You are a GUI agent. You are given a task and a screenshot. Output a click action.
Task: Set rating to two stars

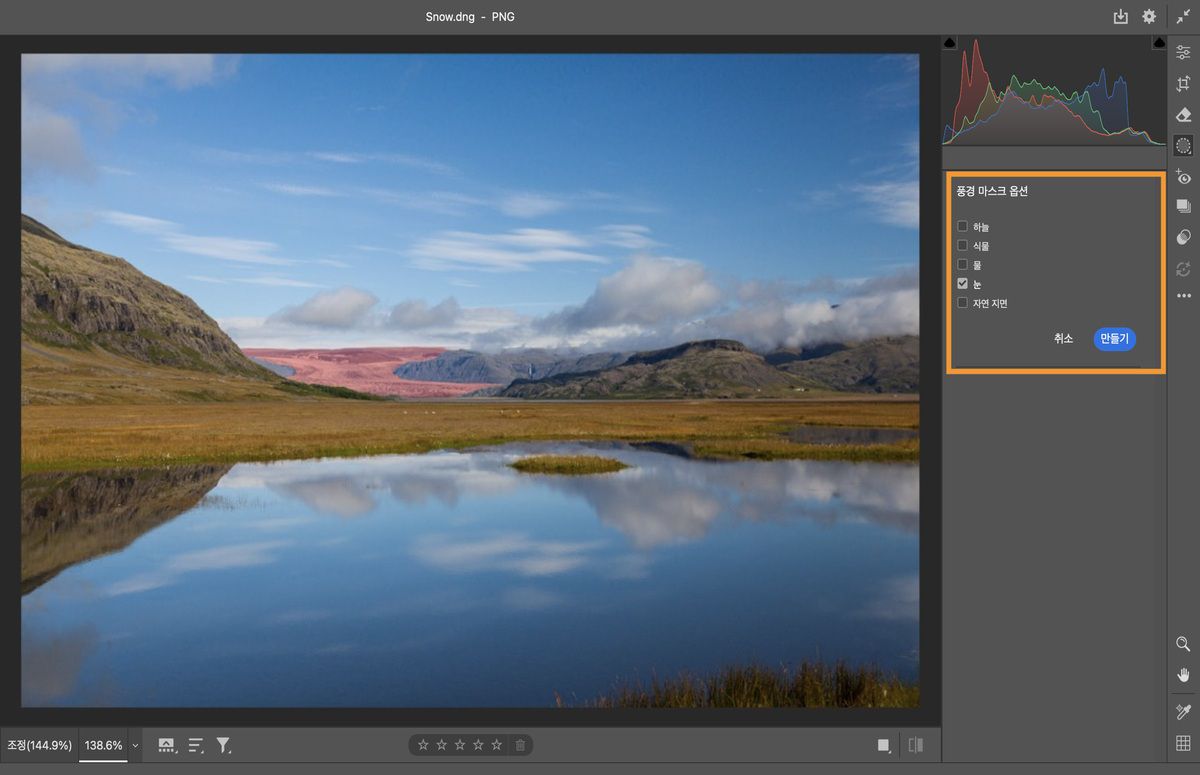(x=441, y=745)
